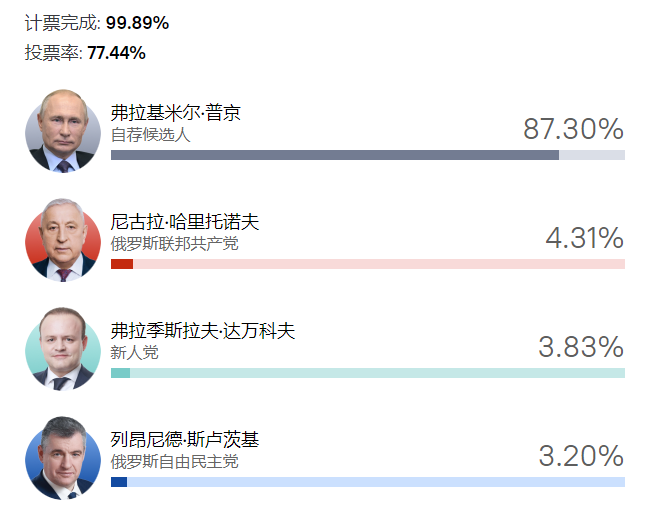Image resolution: width=649 pixels, height=526 pixels.
Task: Click the 4.31% vote percentage
Action: pyautogui.click(x=584, y=238)
